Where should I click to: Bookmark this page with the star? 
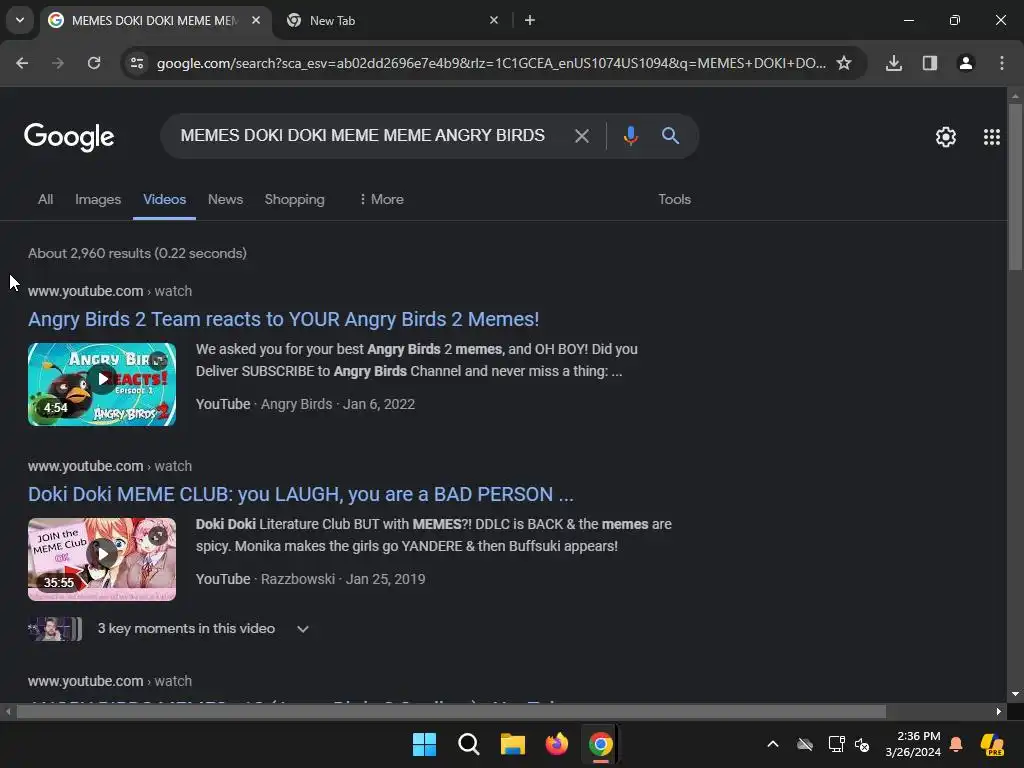pyautogui.click(x=844, y=63)
